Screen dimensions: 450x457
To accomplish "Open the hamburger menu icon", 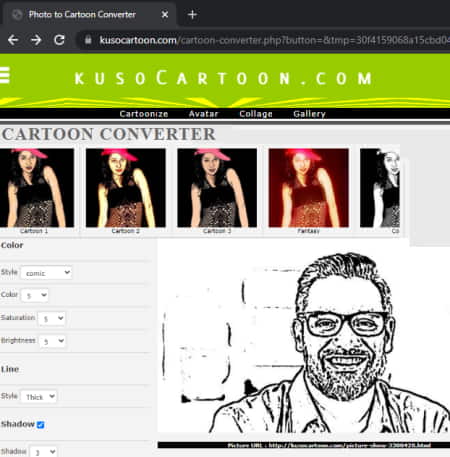I will (x=5, y=75).
